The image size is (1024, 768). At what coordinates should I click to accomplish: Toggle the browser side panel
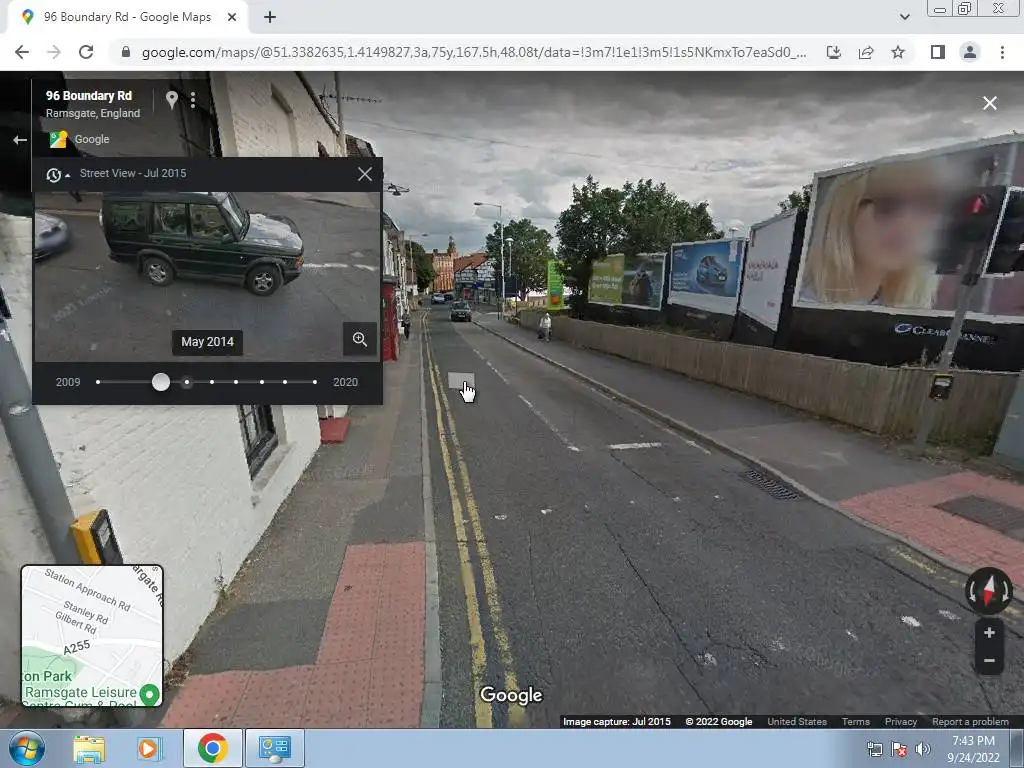(x=938, y=52)
